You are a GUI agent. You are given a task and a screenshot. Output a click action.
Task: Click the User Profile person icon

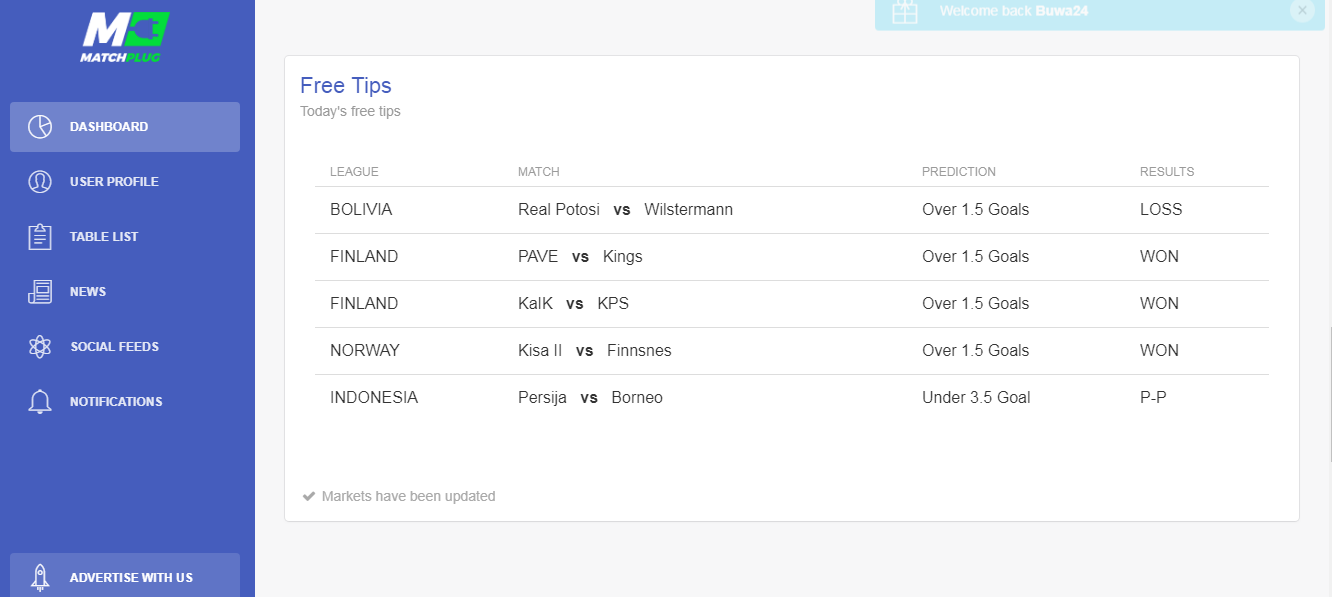click(40, 182)
